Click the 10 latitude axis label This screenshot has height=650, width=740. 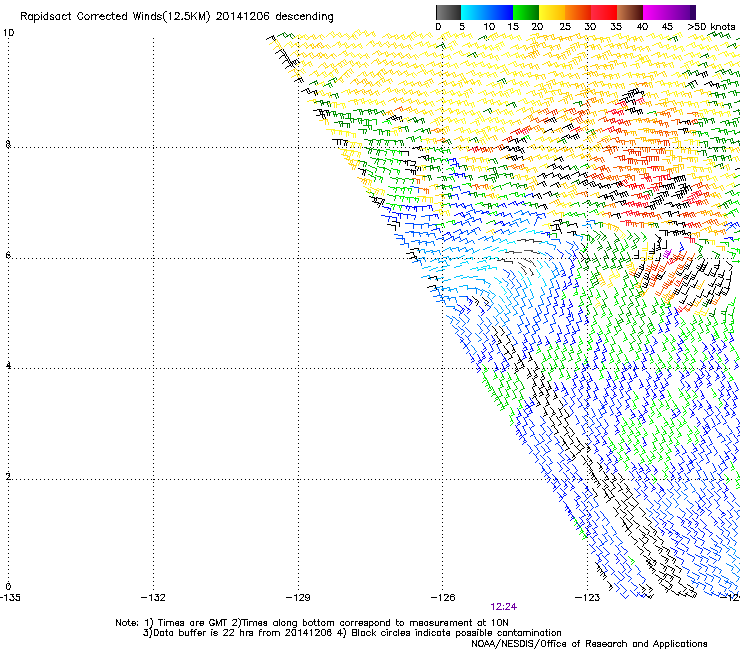[8, 33]
